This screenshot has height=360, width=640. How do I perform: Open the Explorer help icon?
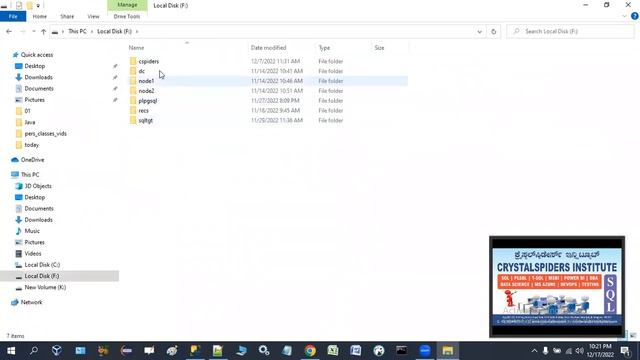pyautogui.click(x=635, y=16)
